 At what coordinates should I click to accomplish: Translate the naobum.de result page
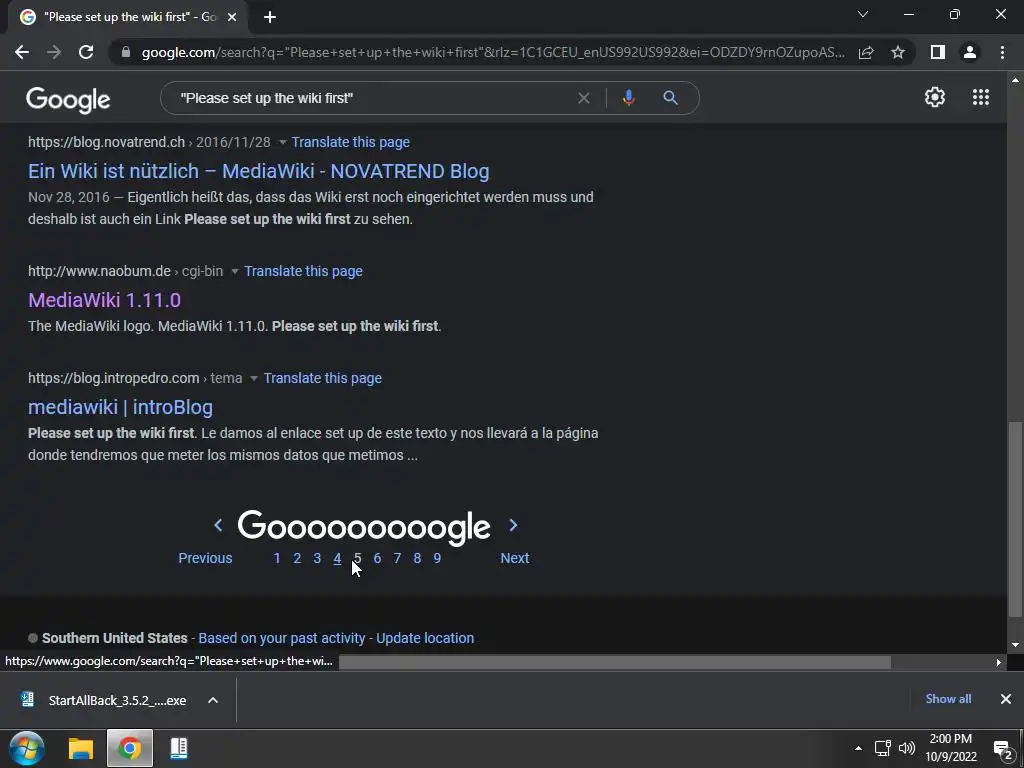coord(303,271)
